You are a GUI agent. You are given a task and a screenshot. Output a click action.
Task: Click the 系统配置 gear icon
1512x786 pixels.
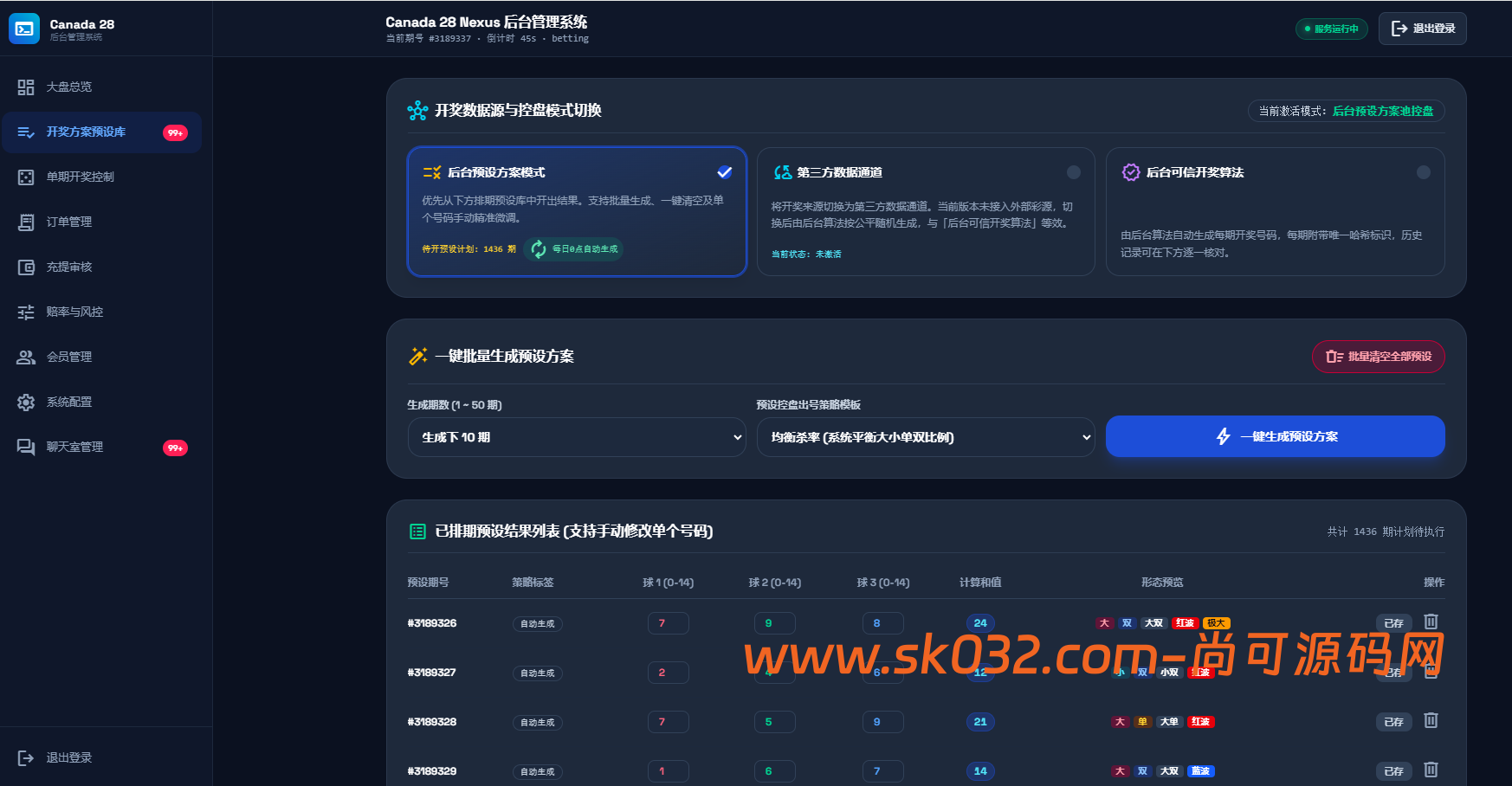[26, 403]
